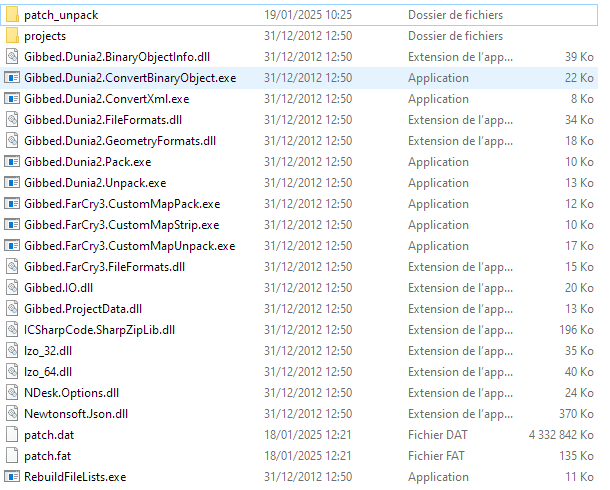This screenshot has height=490, width=610.
Task: Click the patch.dat date 18/01/2025 12:21
Action: (308, 435)
